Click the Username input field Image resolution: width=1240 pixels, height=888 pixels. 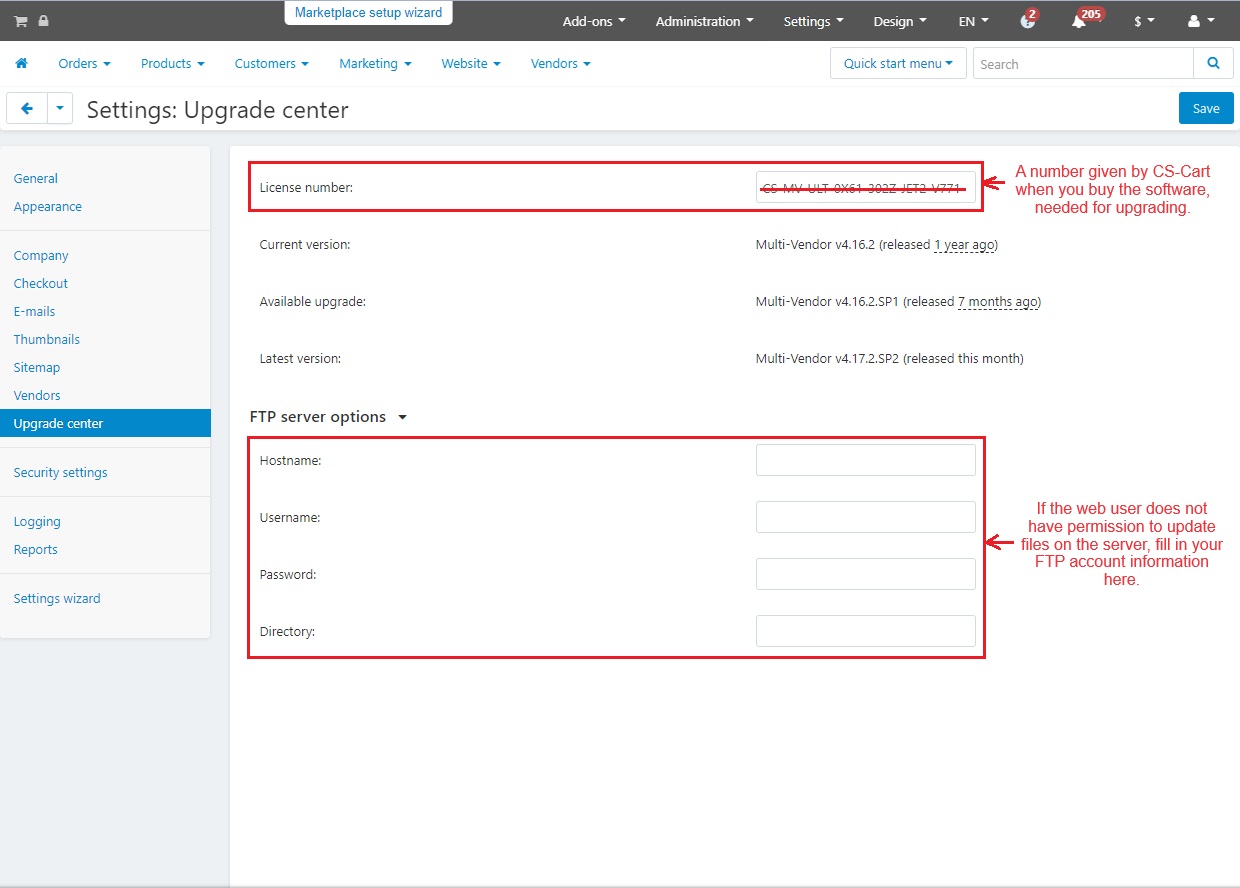(x=866, y=517)
